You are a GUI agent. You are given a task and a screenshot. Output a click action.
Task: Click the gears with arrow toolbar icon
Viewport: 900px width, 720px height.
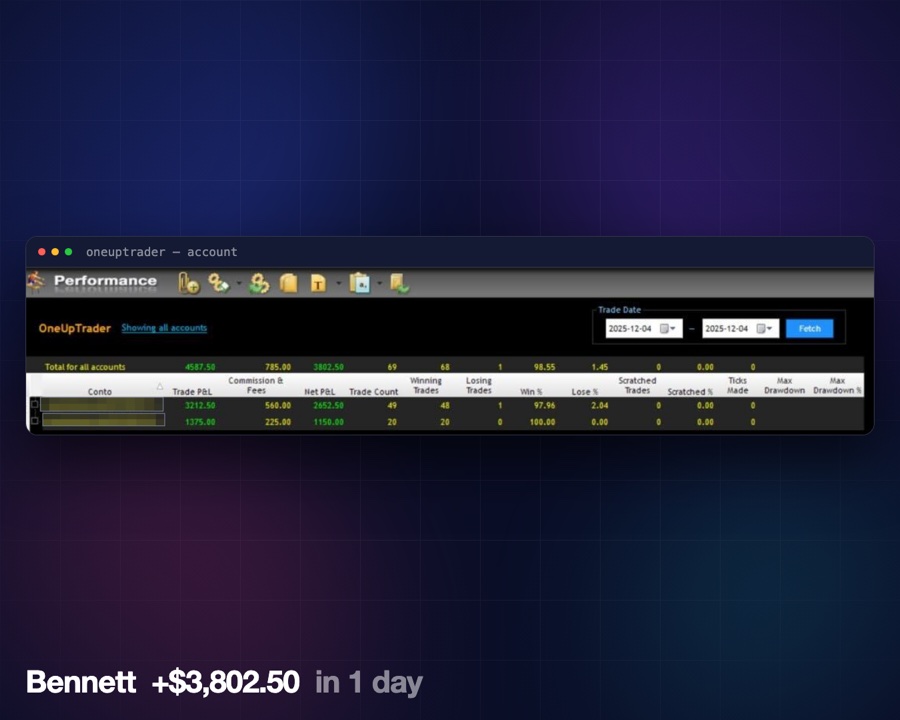click(219, 282)
